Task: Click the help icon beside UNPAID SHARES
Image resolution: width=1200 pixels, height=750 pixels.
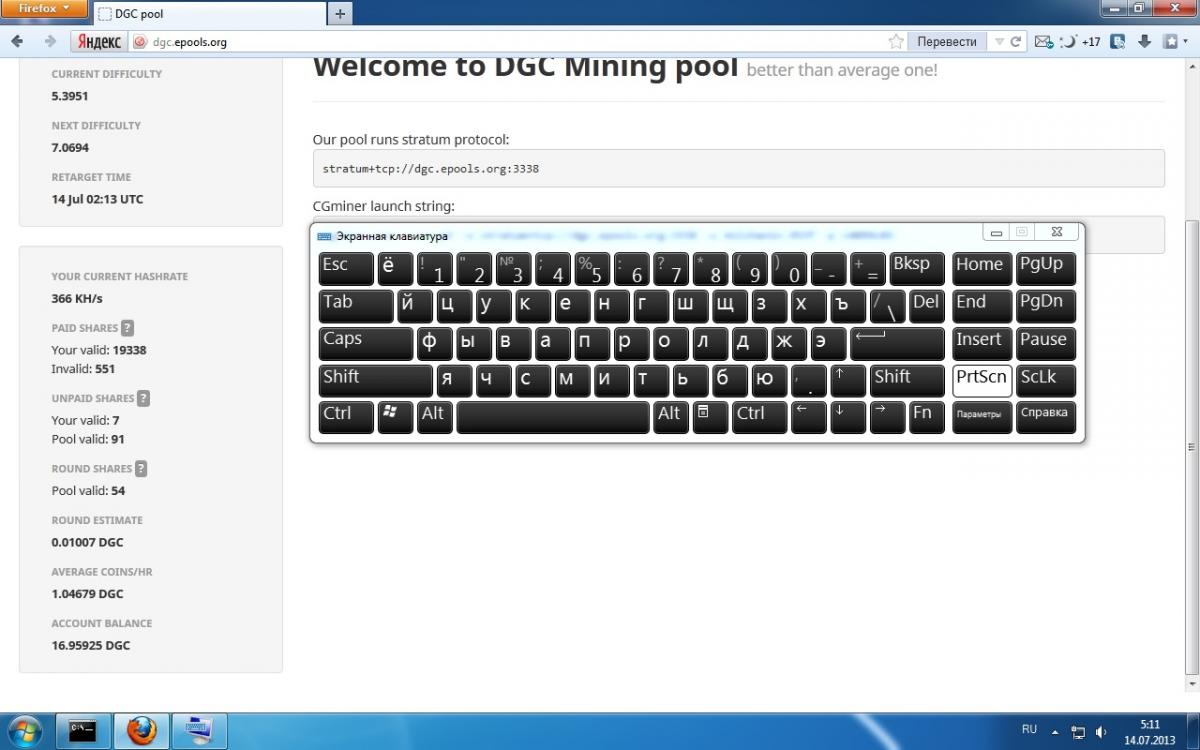Action: point(143,398)
